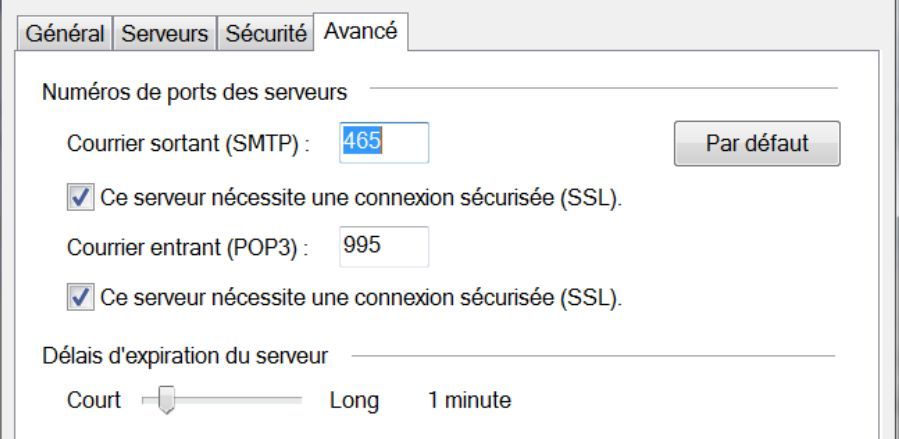Open the Serveurs tab
The height and width of the screenshot is (439, 899).
pos(164,32)
